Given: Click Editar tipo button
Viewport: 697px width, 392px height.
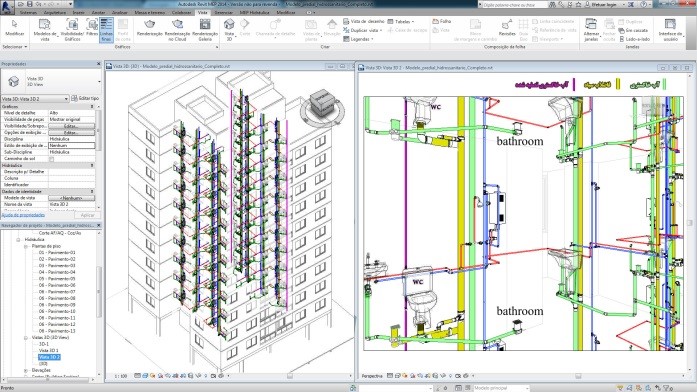Looking at the screenshot, I should point(85,98).
